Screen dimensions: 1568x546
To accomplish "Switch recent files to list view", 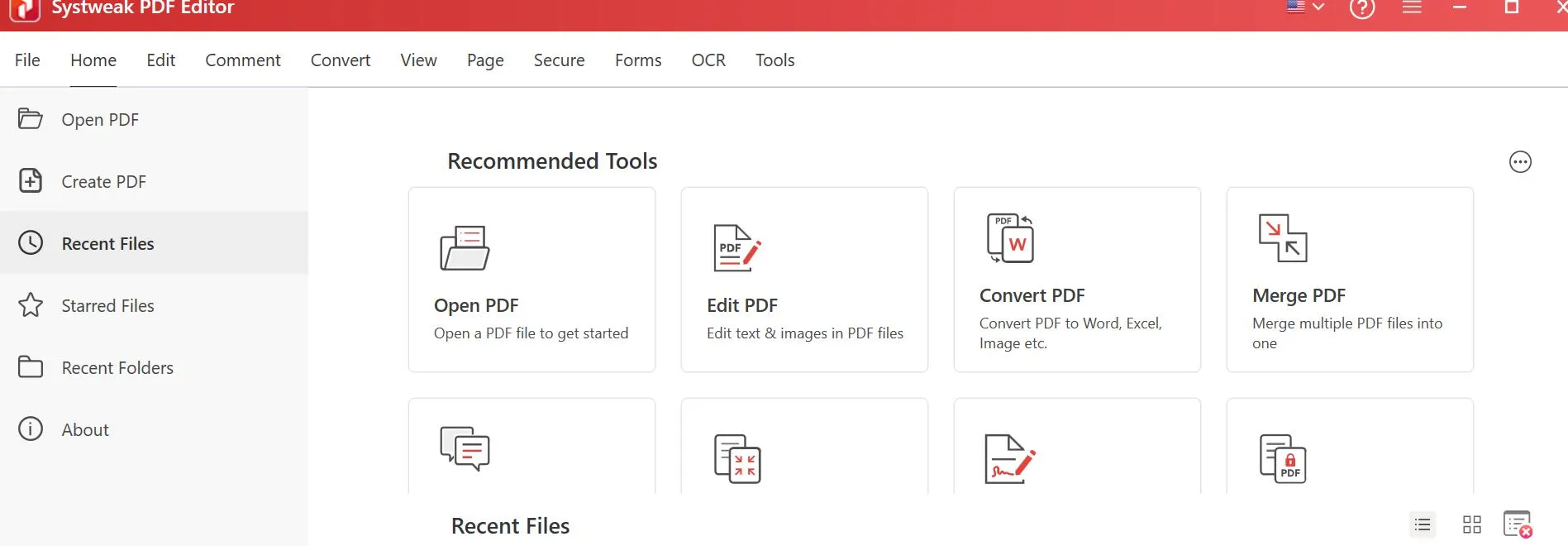I will [1423, 524].
